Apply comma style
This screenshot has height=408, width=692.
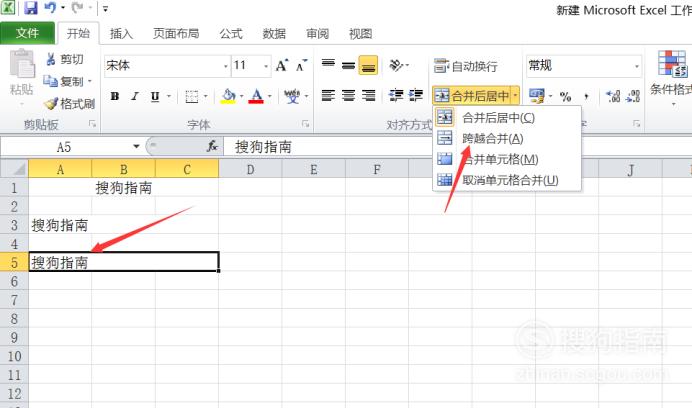pyautogui.click(x=586, y=96)
